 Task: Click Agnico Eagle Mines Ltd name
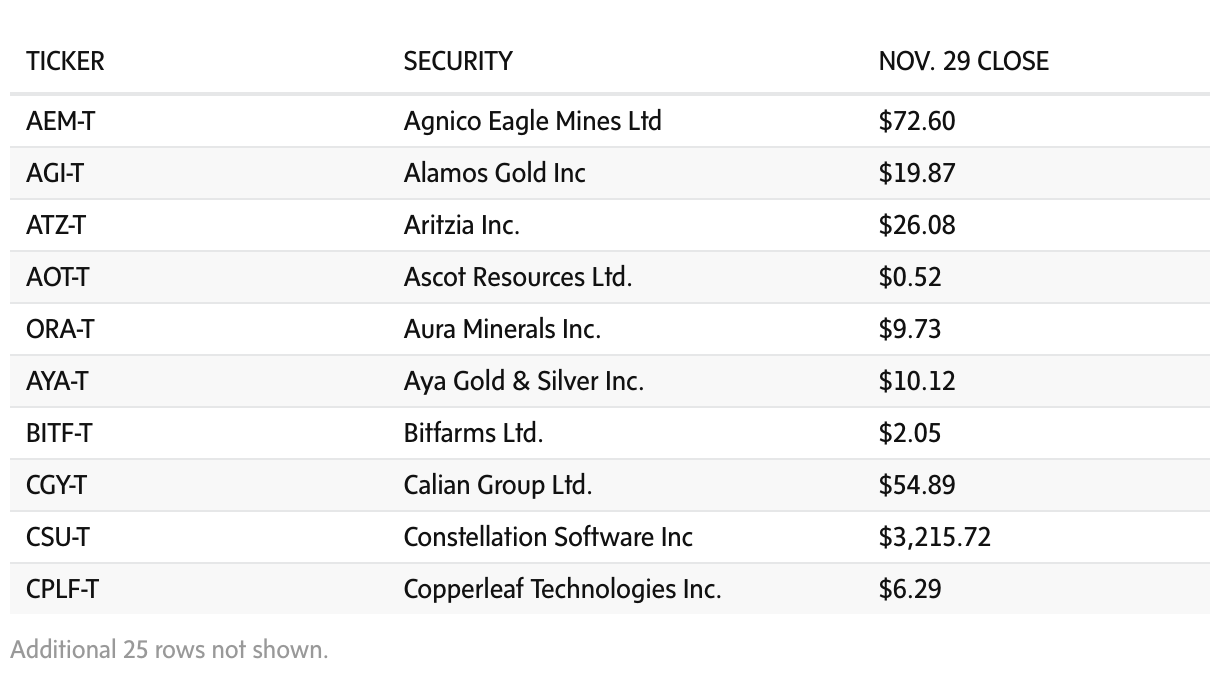532,121
